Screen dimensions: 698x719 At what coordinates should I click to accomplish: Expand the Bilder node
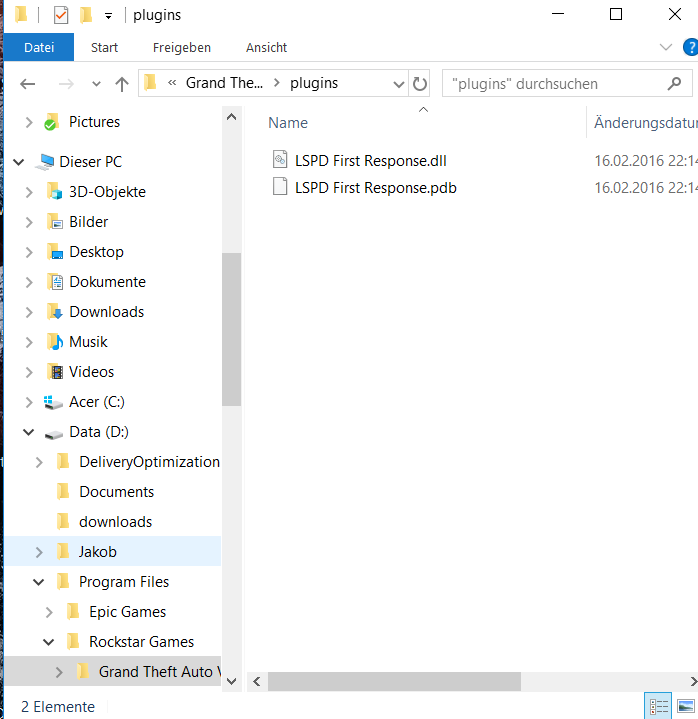click(x=29, y=222)
